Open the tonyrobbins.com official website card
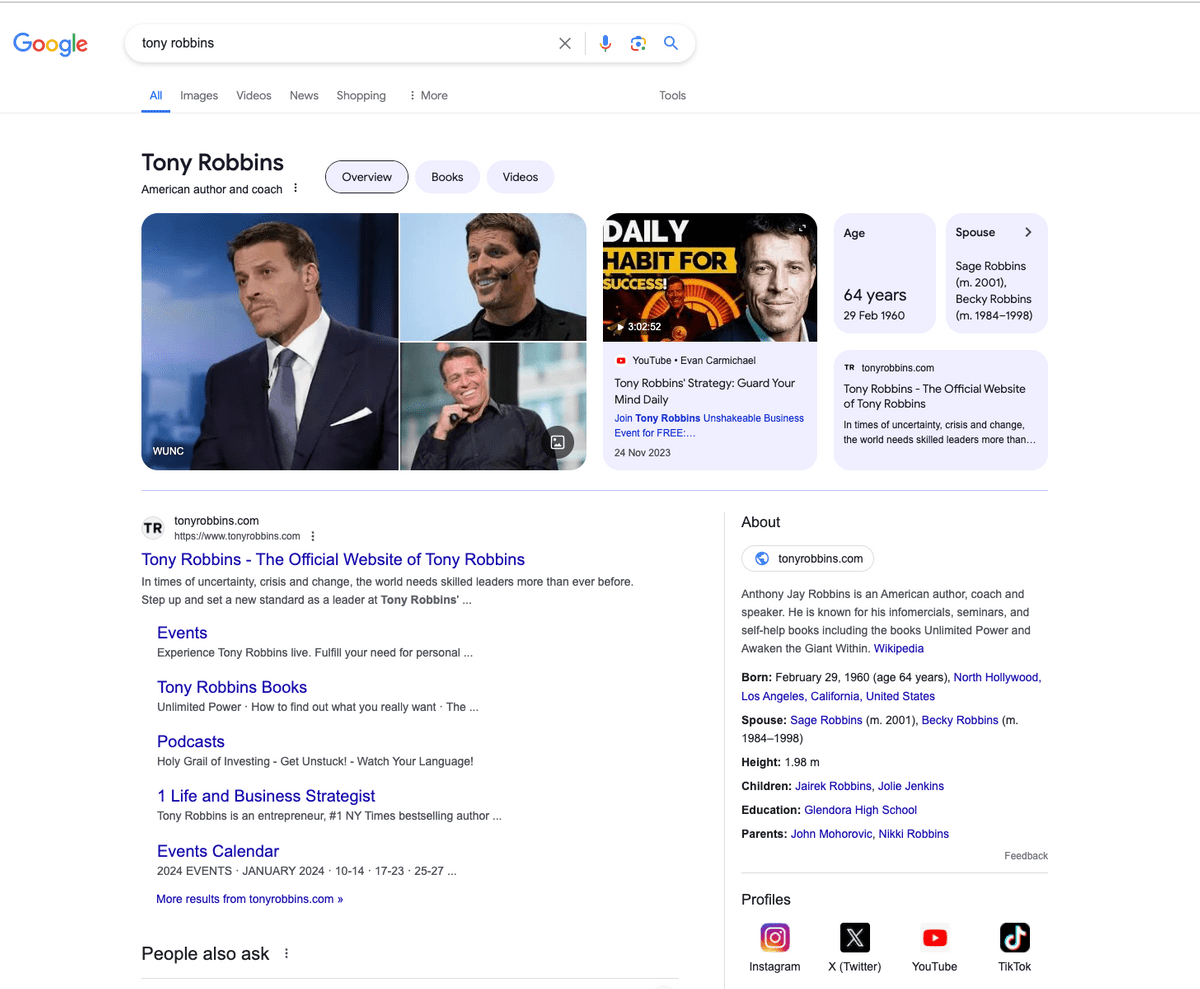1200x989 pixels. coord(941,410)
